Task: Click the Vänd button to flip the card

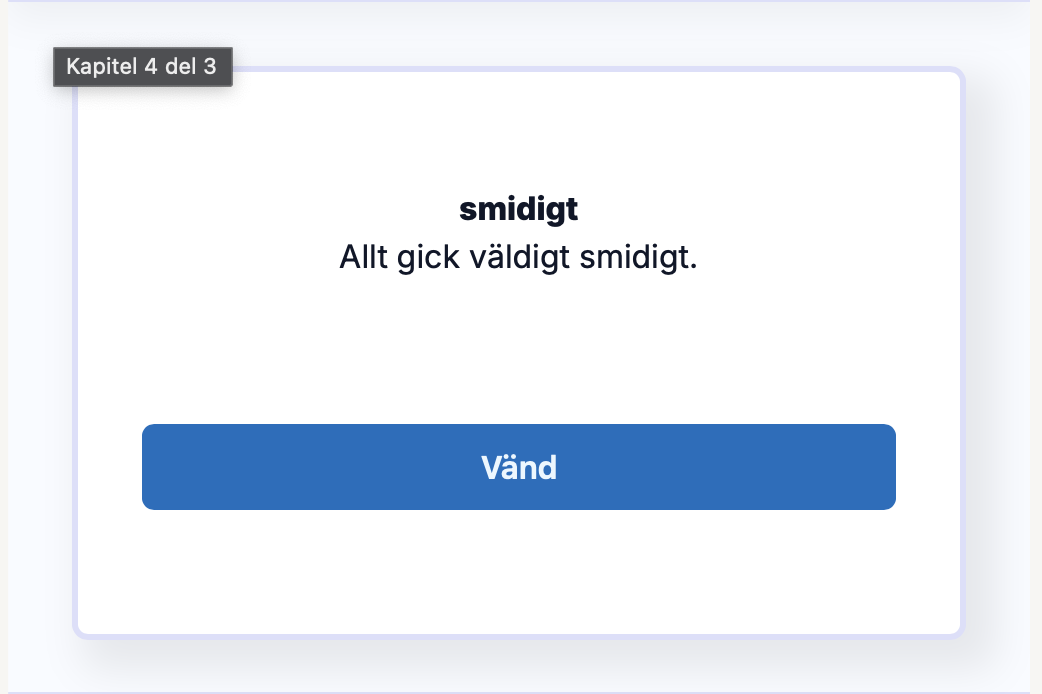Action: point(518,467)
